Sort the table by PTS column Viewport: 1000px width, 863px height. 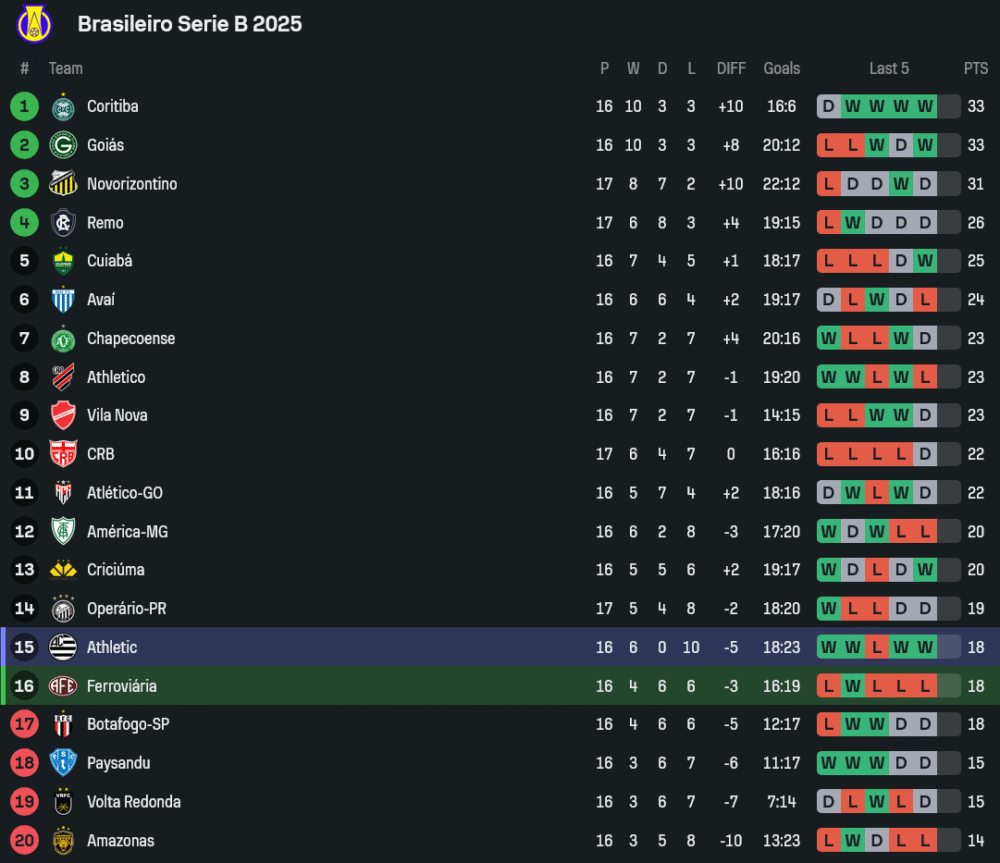[976, 68]
